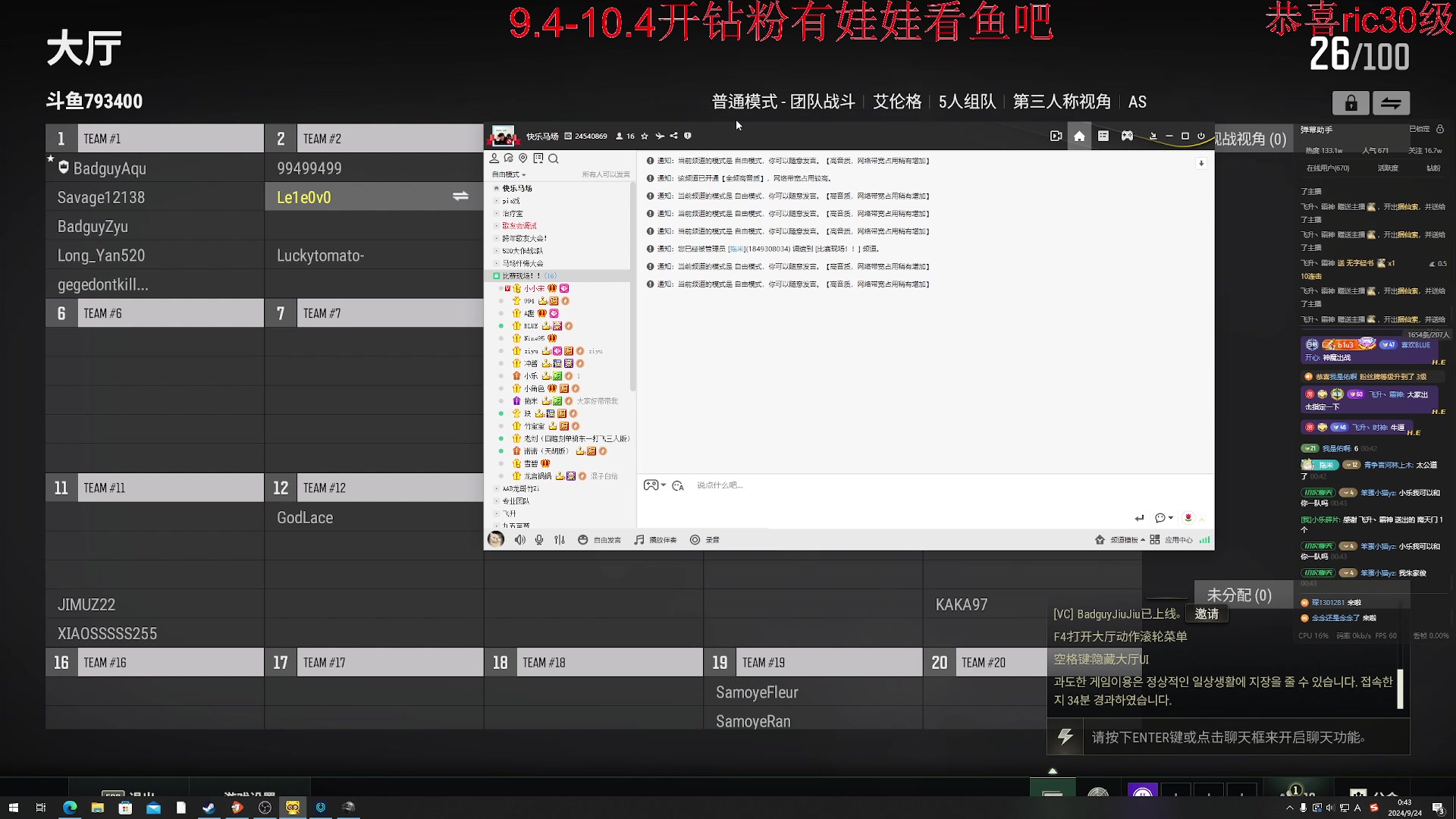Open the game icon dropdown in chat input
The image size is (1456, 819).
click(x=654, y=485)
